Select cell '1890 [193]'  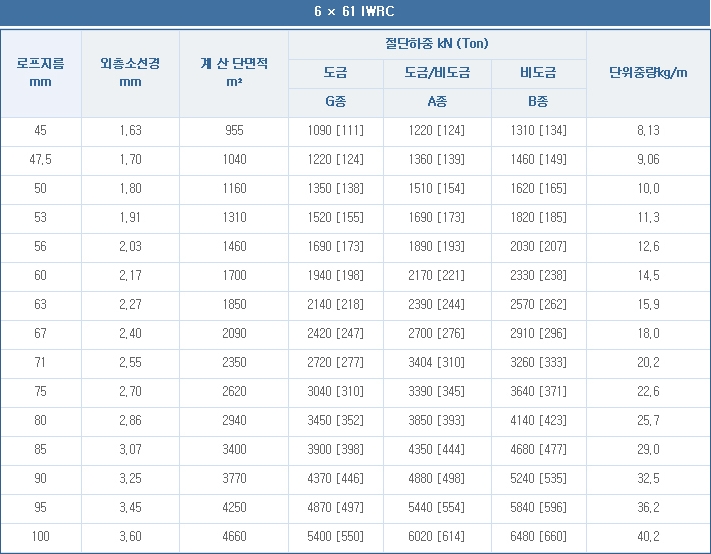(x=437, y=247)
